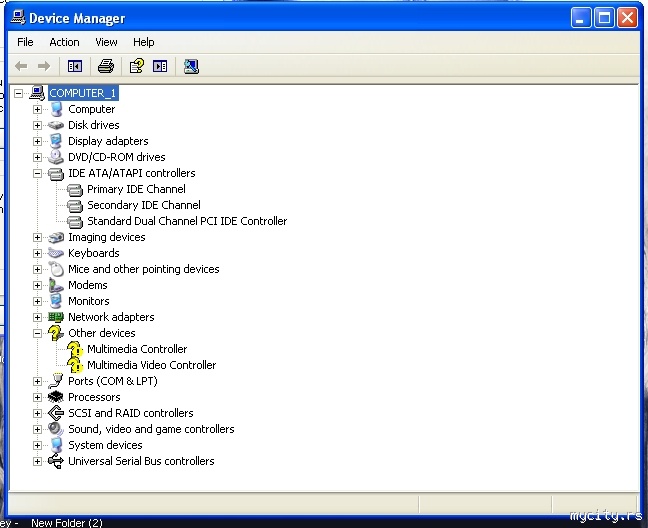Click the SCSI and RAID controllers icon
Image resolution: width=648 pixels, height=528 pixels.
click(56, 413)
